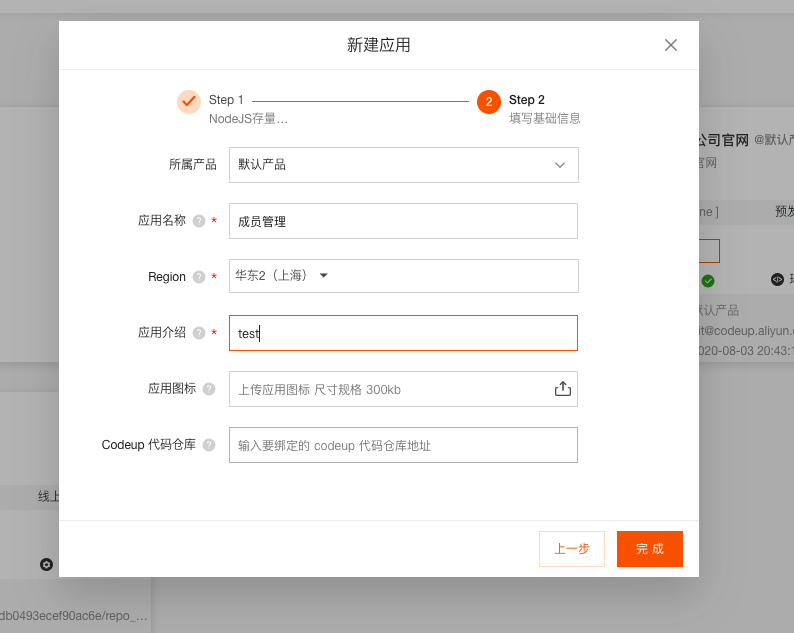The image size is (794, 633).
Task: Click the 所属产品 chevron arrow
Action: tap(560, 165)
